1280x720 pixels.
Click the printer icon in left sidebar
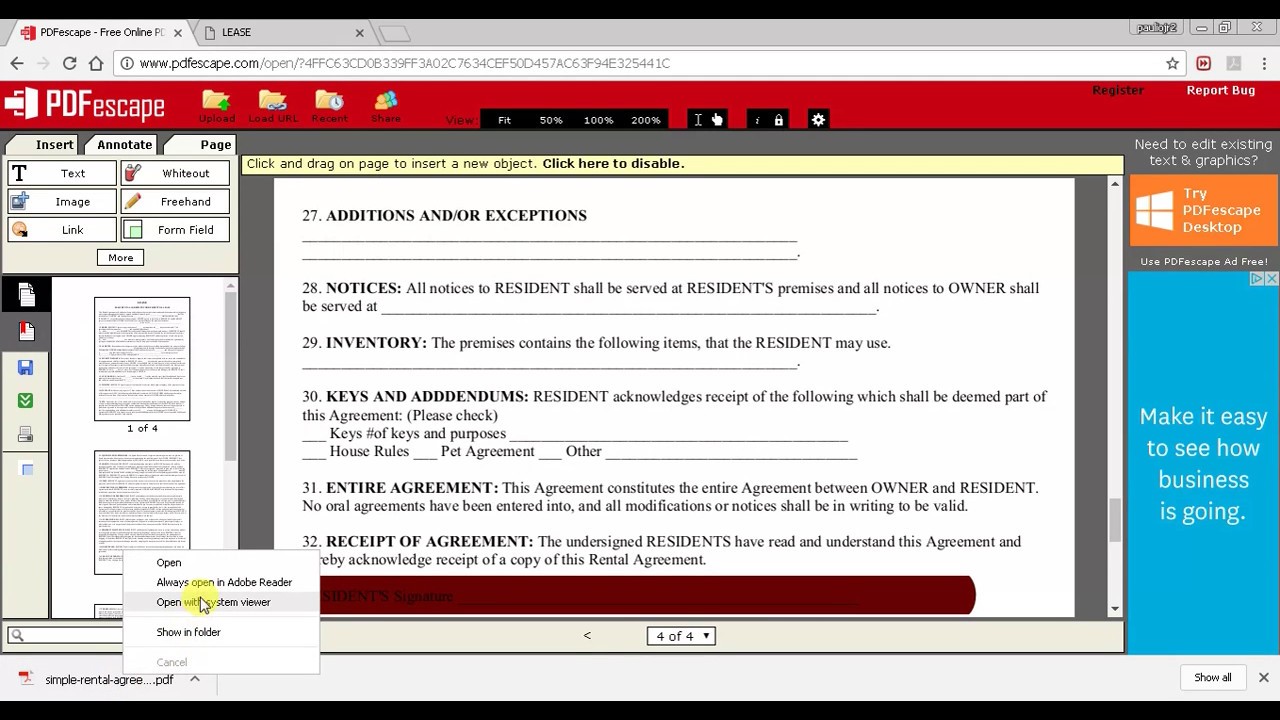point(26,435)
